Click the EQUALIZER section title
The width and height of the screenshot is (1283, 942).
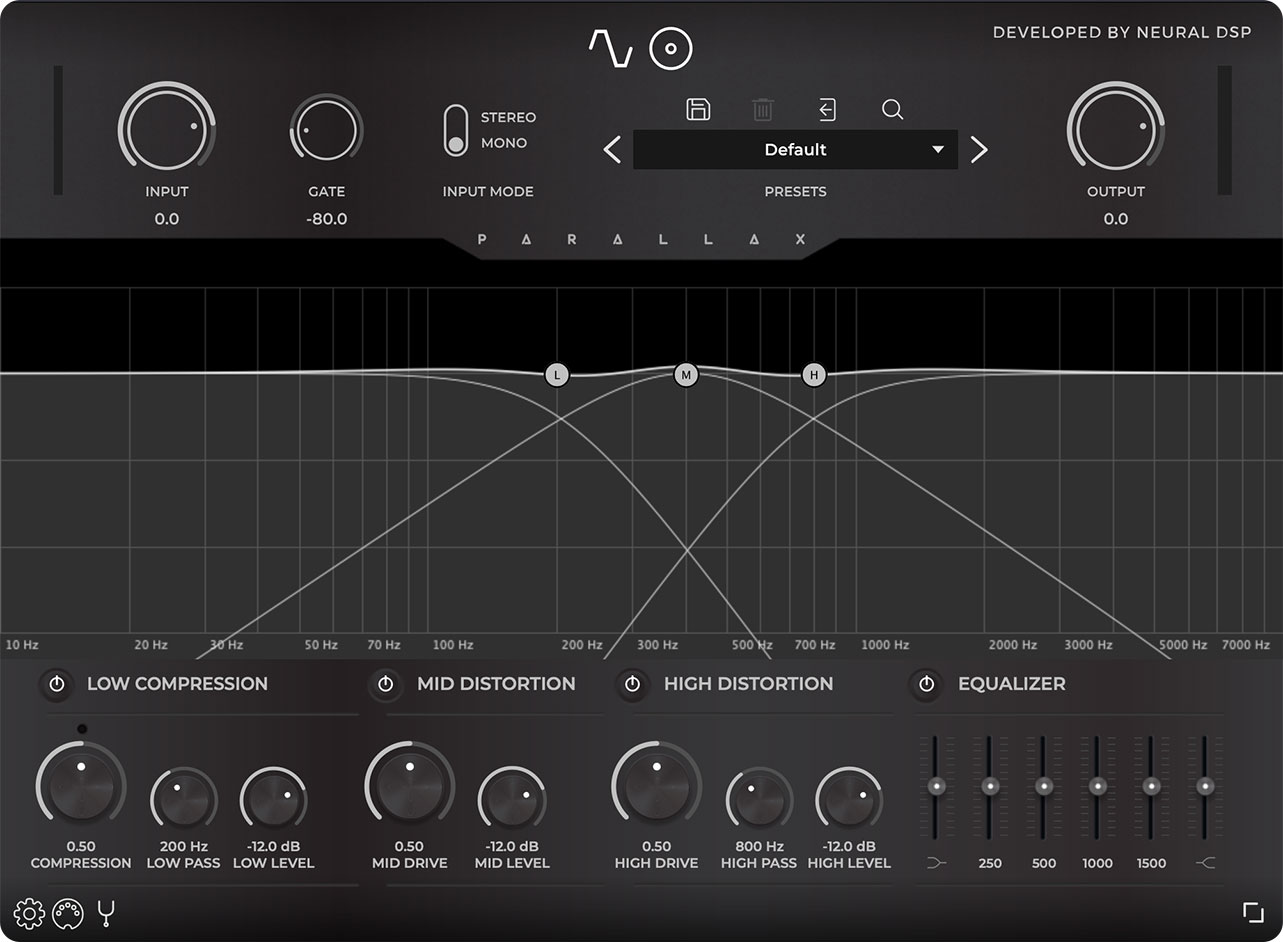(1011, 684)
